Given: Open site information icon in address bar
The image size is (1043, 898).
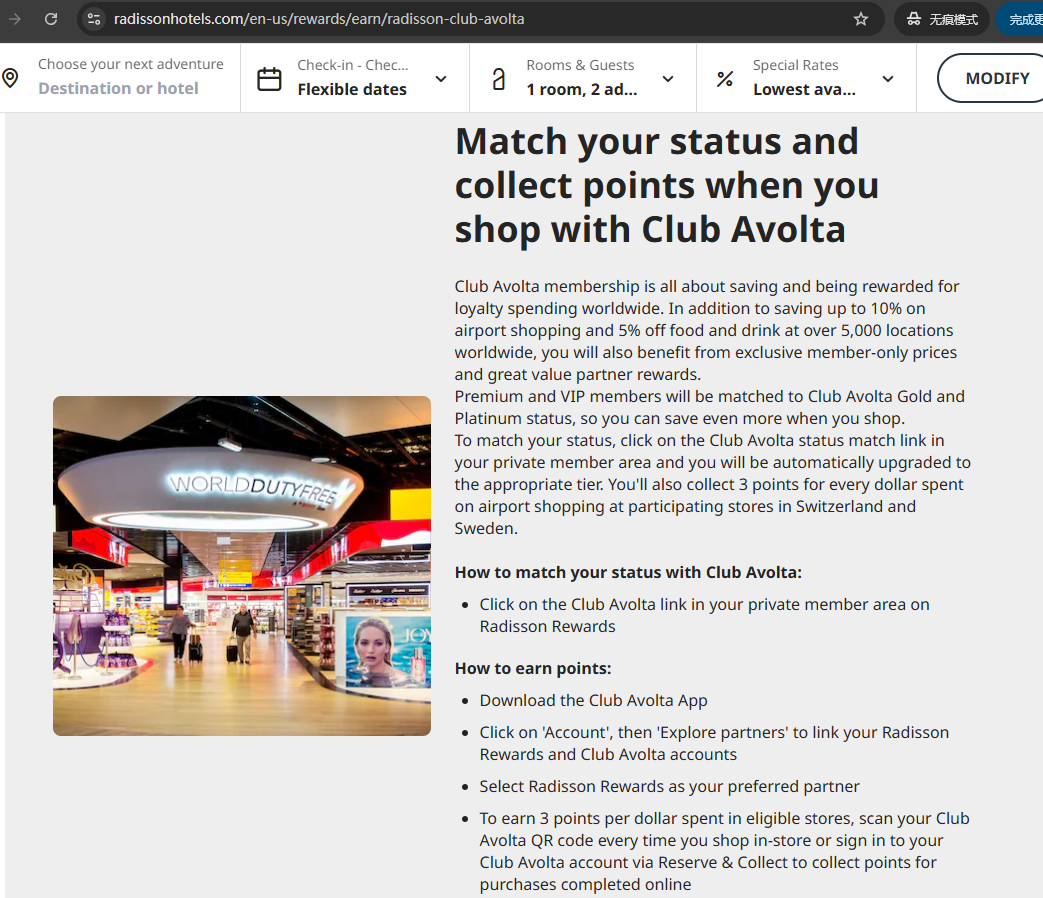Looking at the screenshot, I should pyautogui.click(x=94, y=19).
